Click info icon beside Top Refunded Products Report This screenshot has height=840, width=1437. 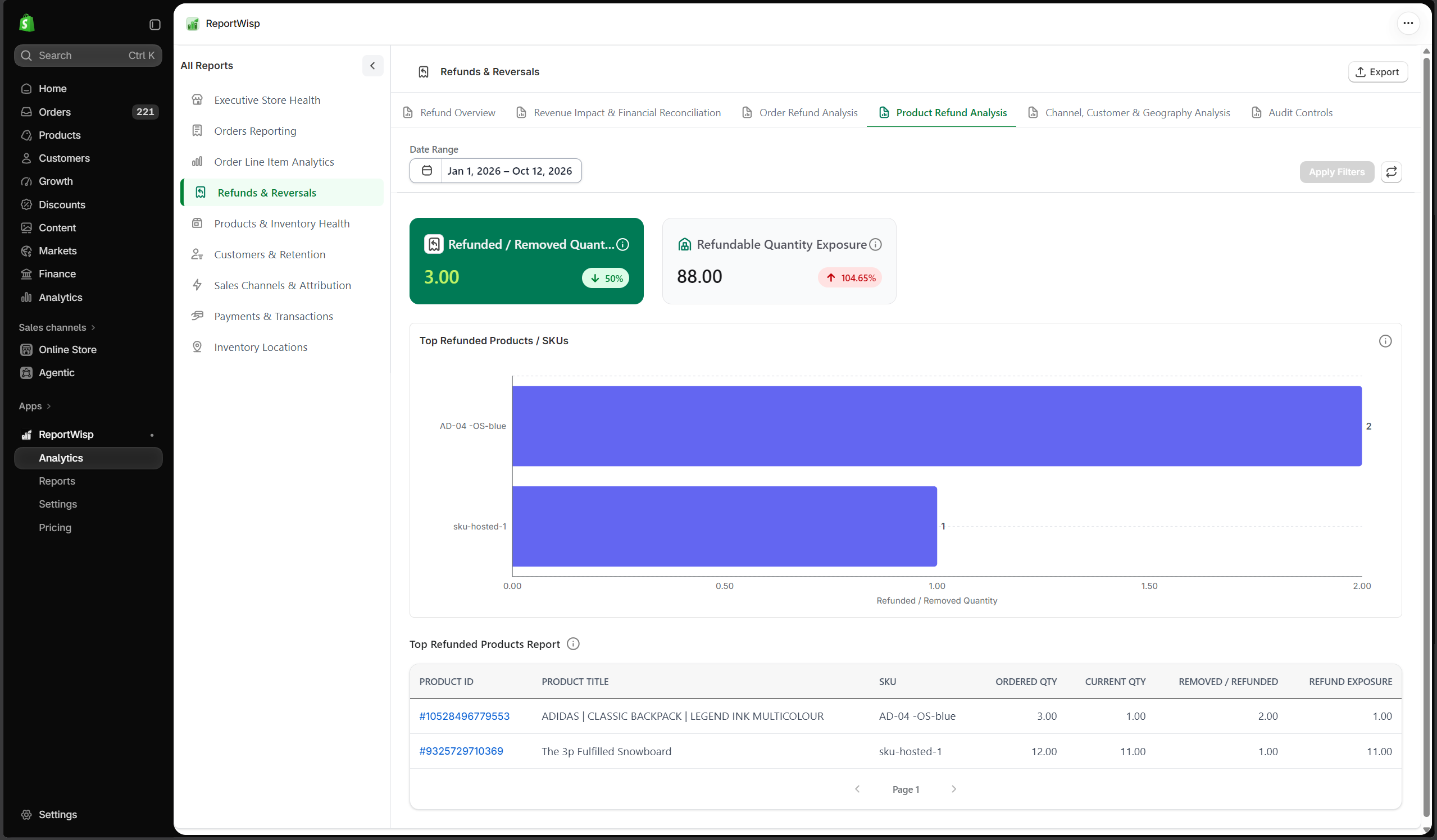(573, 644)
